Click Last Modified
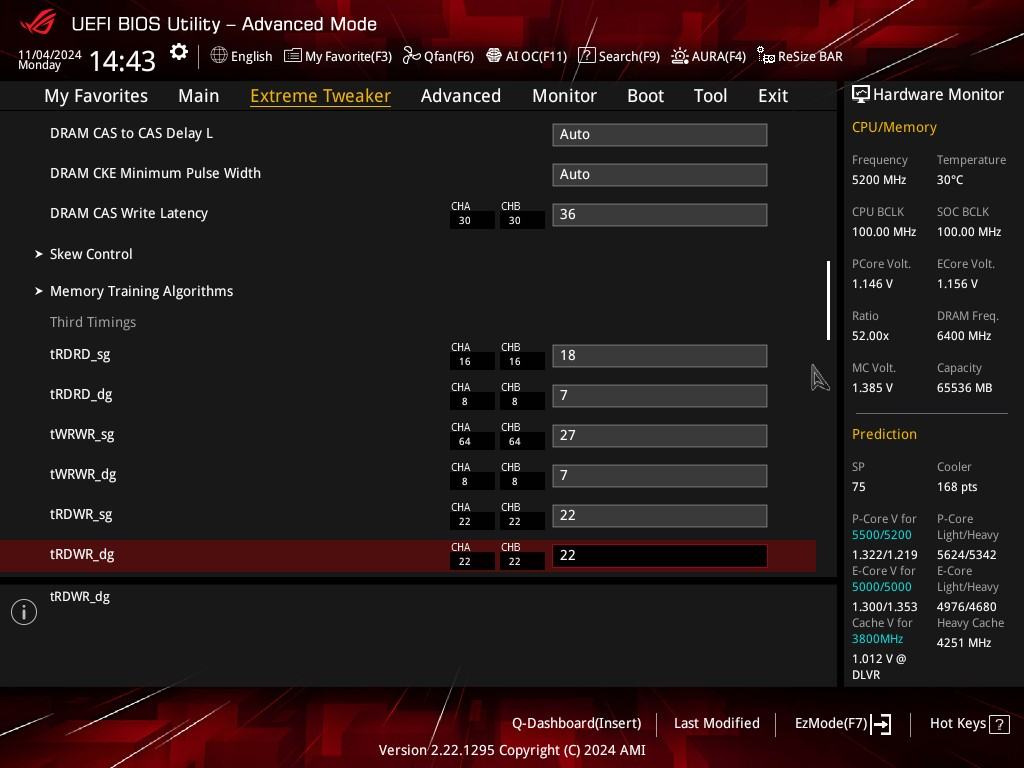Image resolution: width=1024 pixels, height=768 pixels. coord(716,724)
